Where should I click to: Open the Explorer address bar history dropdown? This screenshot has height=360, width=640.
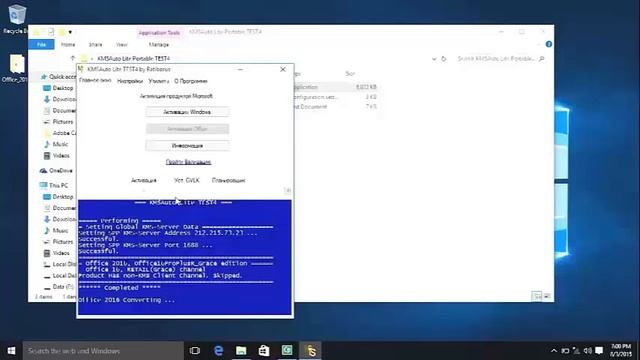434,59
